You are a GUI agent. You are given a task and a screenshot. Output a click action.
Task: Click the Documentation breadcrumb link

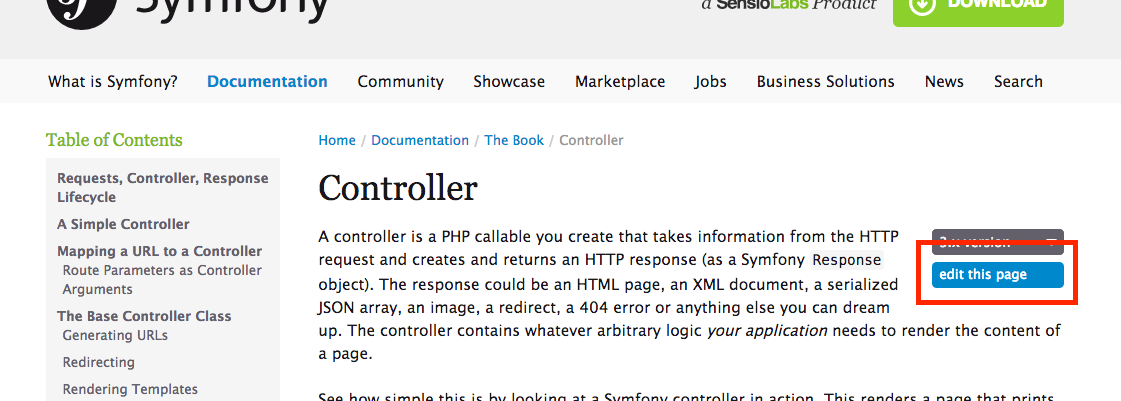[420, 141]
